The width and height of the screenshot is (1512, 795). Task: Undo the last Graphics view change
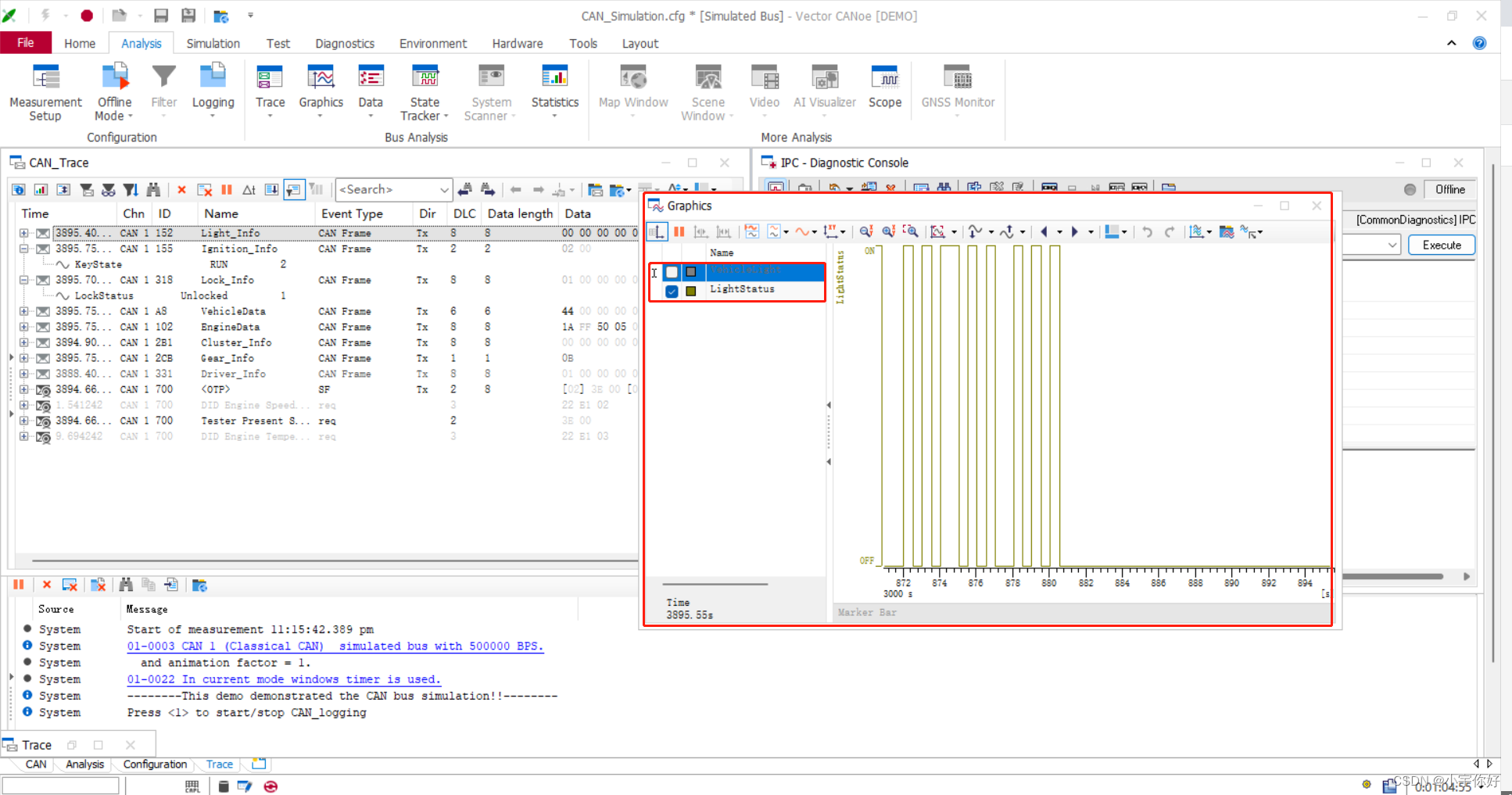tap(1147, 231)
